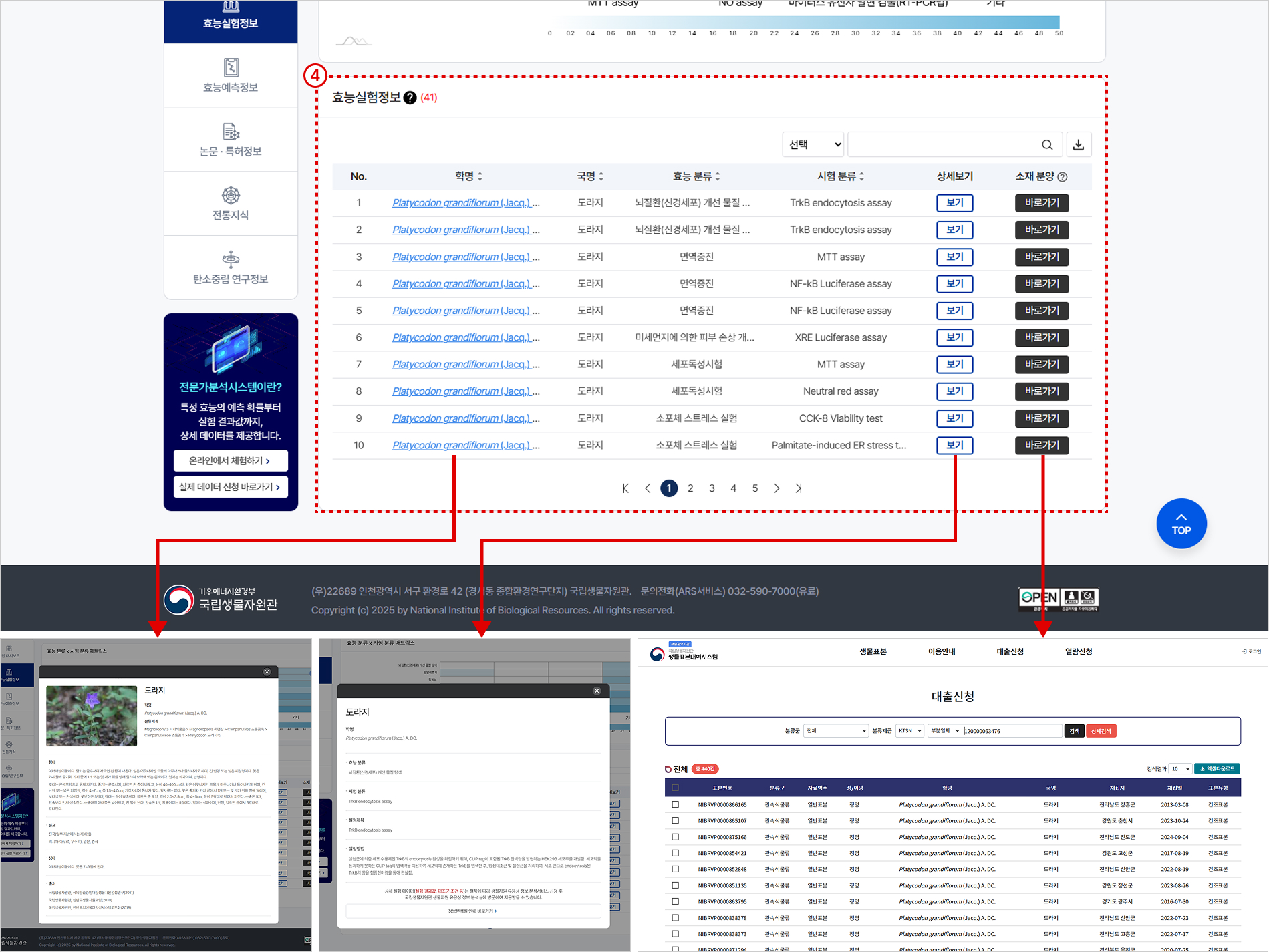Click the search magnifier icon
The height and width of the screenshot is (952, 1269).
(x=1047, y=145)
